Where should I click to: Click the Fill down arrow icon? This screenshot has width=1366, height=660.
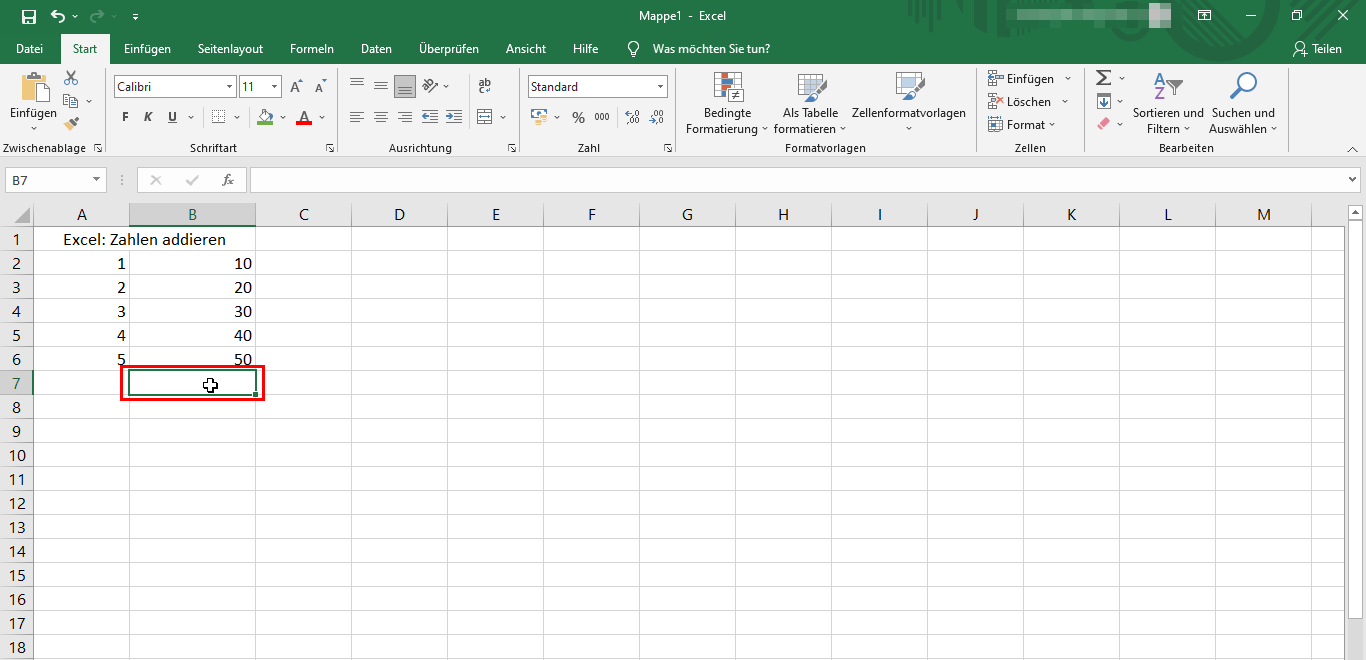[x=1103, y=101]
